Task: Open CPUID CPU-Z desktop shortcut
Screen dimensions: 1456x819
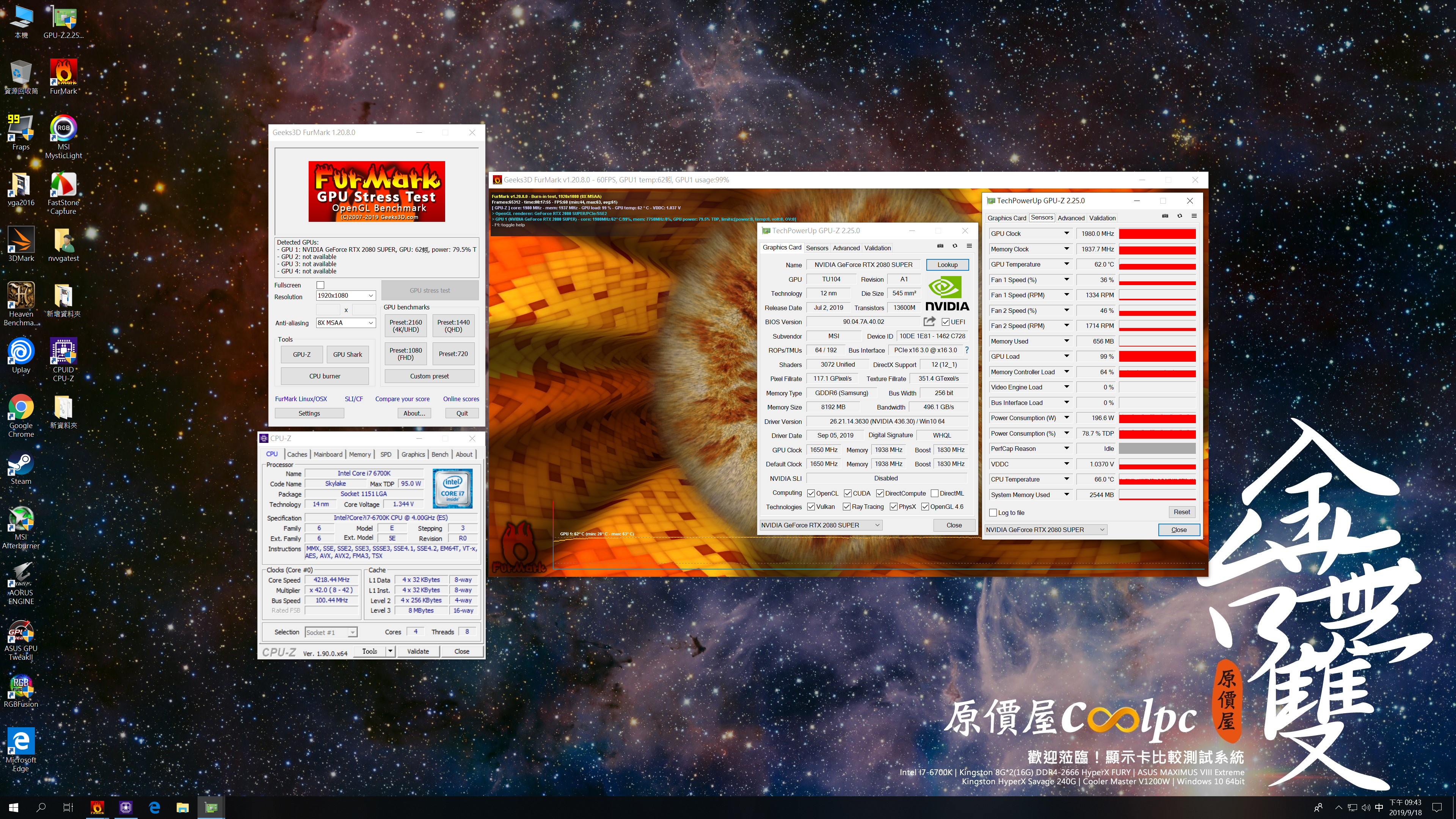Action: point(63,360)
